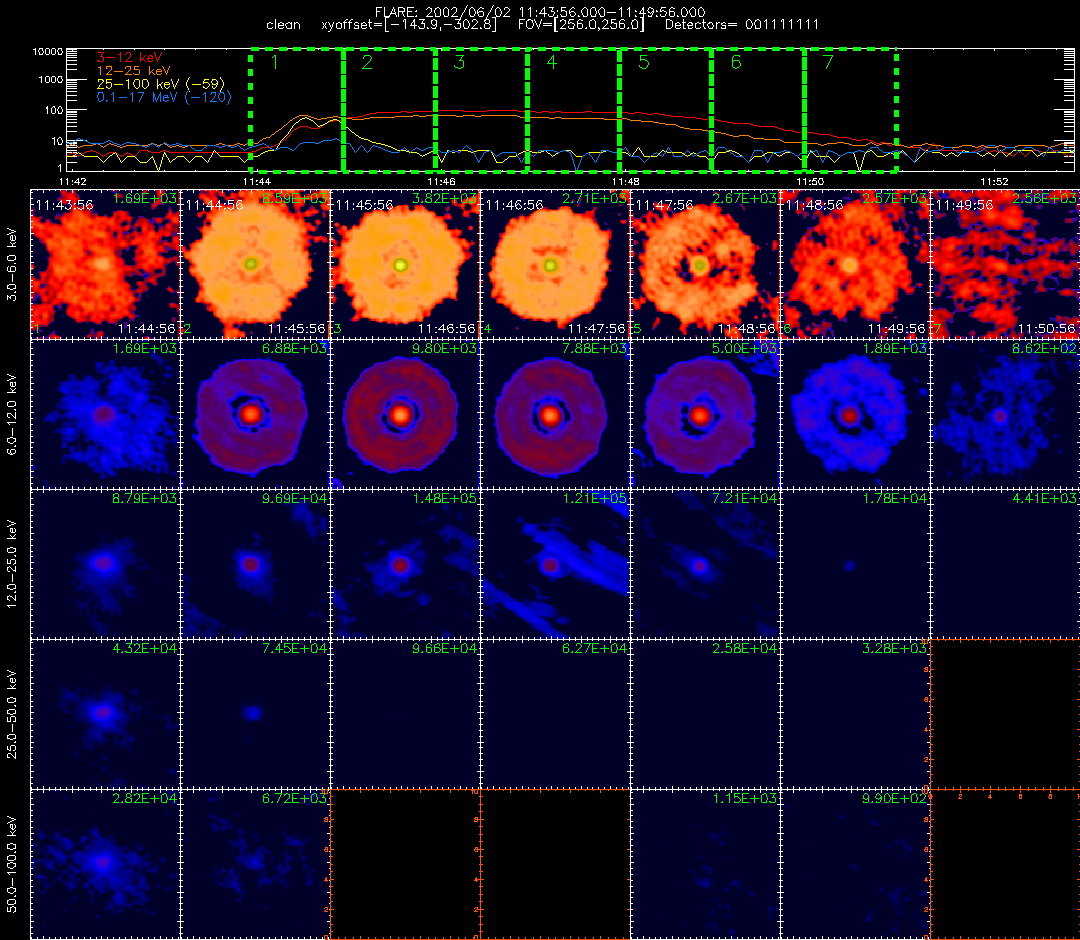Choose the 50.0-100.0 keV image with peak 2.82E+04
The width and height of the screenshot is (1080, 940).
[x=105, y=864]
